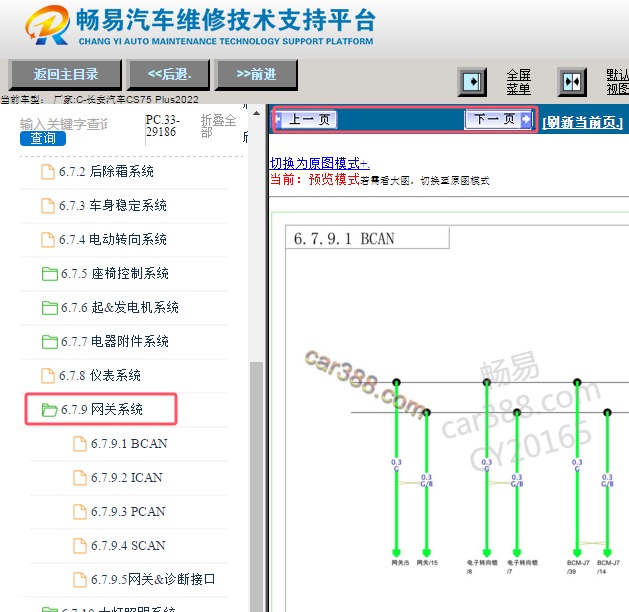Image resolution: width=629 pixels, height=612 pixels.
Task: Go forward with the >>前进 button
Action: click(x=256, y=74)
